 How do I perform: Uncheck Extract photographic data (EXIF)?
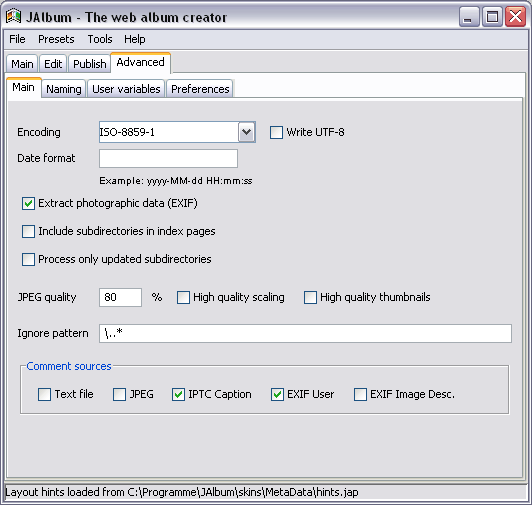click(28, 203)
